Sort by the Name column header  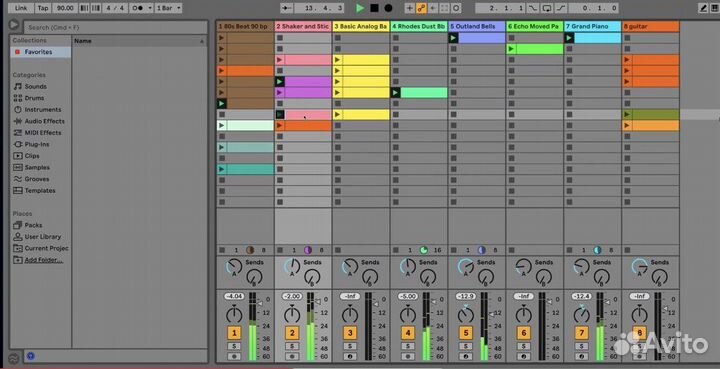click(139, 41)
